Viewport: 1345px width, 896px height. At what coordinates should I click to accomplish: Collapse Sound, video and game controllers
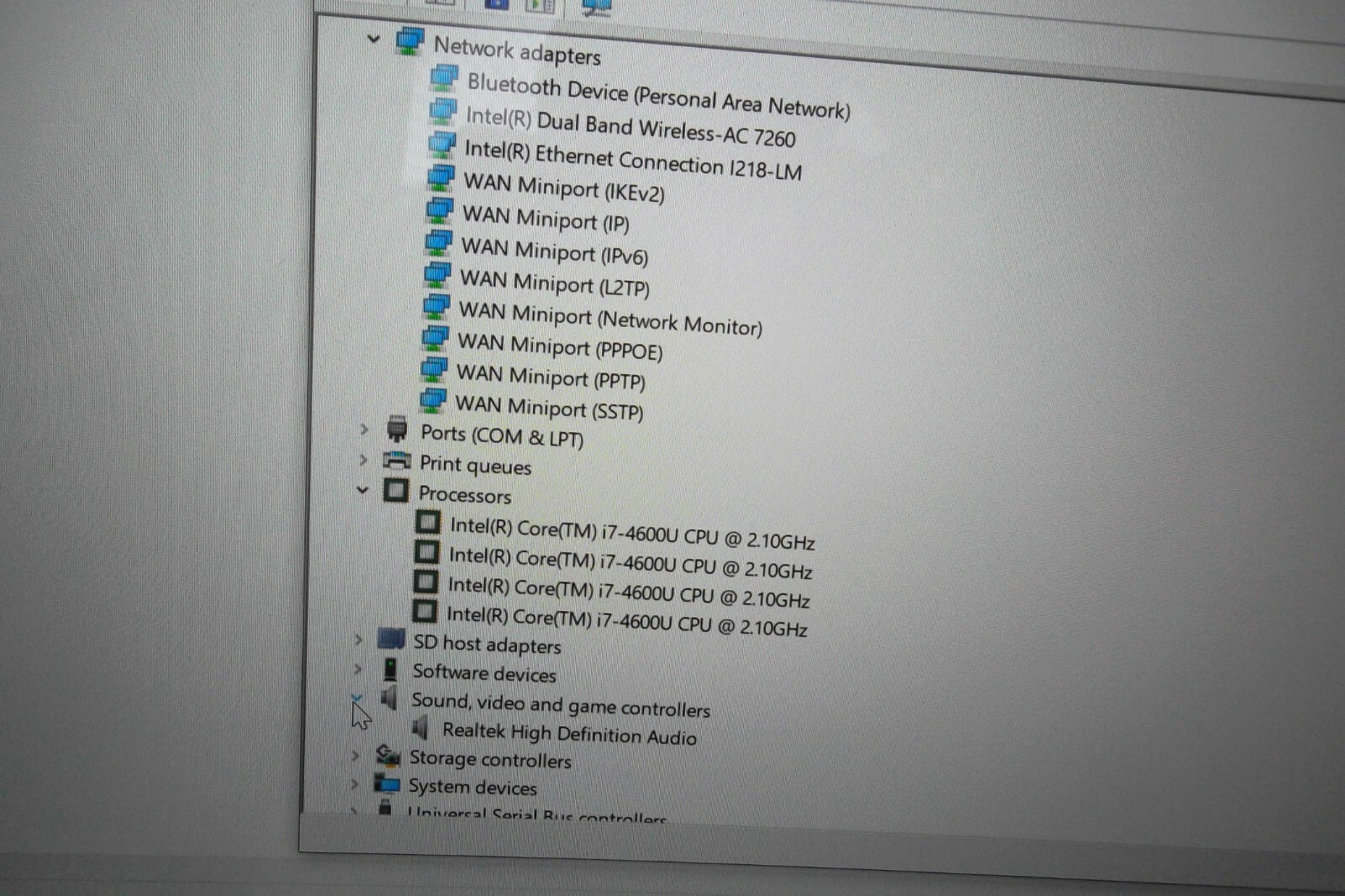[x=356, y=698]
